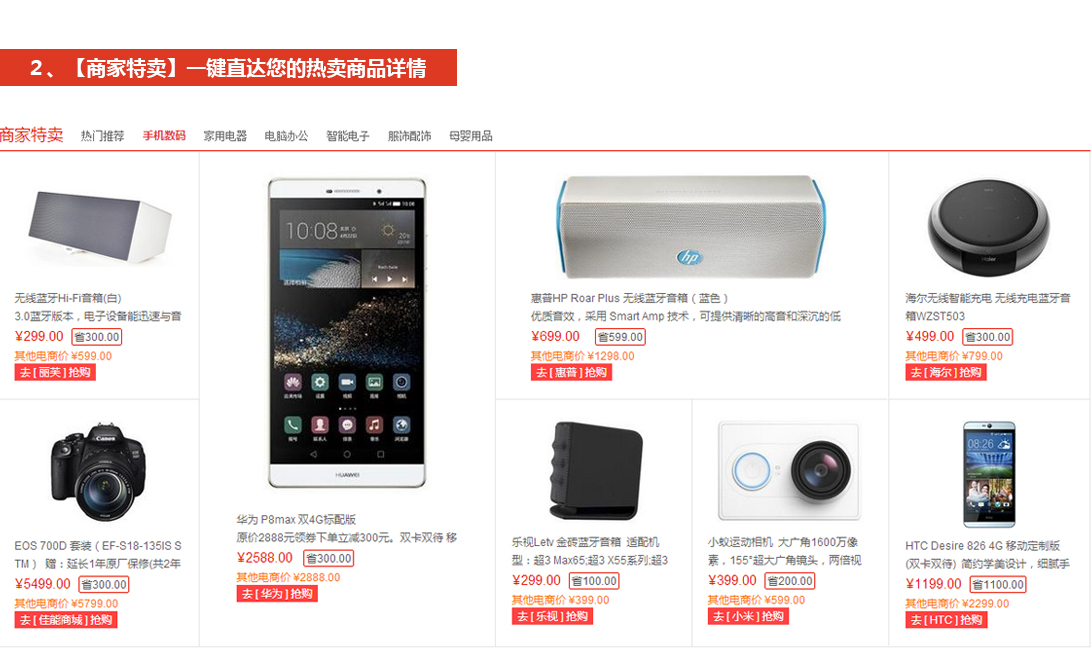Image resolution: width=1091 pixels, height=664 pixels.
Task: Open the HP Roar Plus speaker image
Action: (x=691, y=227)
